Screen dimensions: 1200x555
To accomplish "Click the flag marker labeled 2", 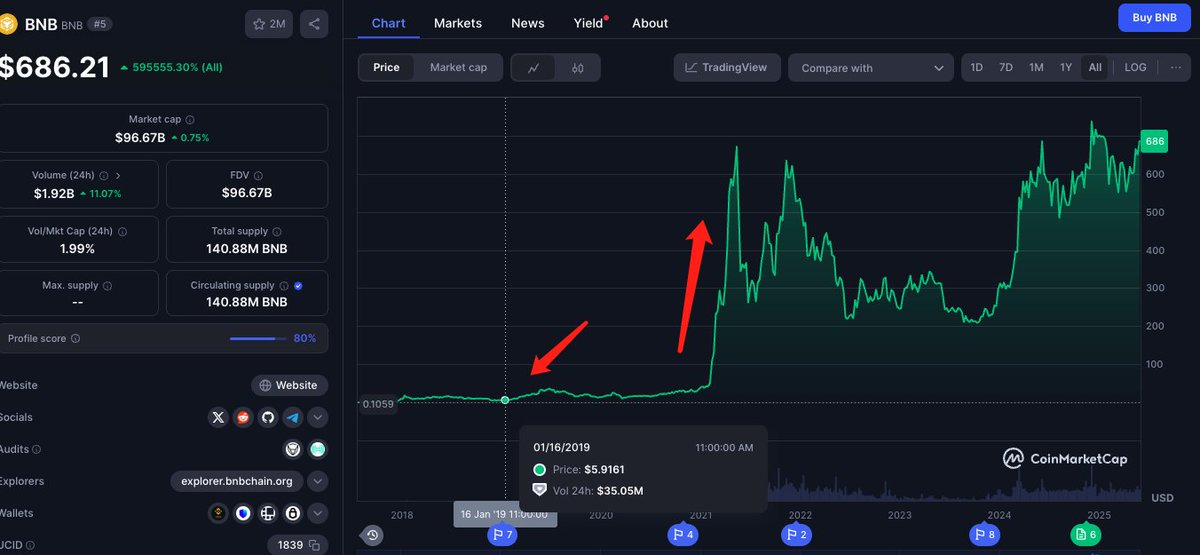I will [x=797, y=535].
